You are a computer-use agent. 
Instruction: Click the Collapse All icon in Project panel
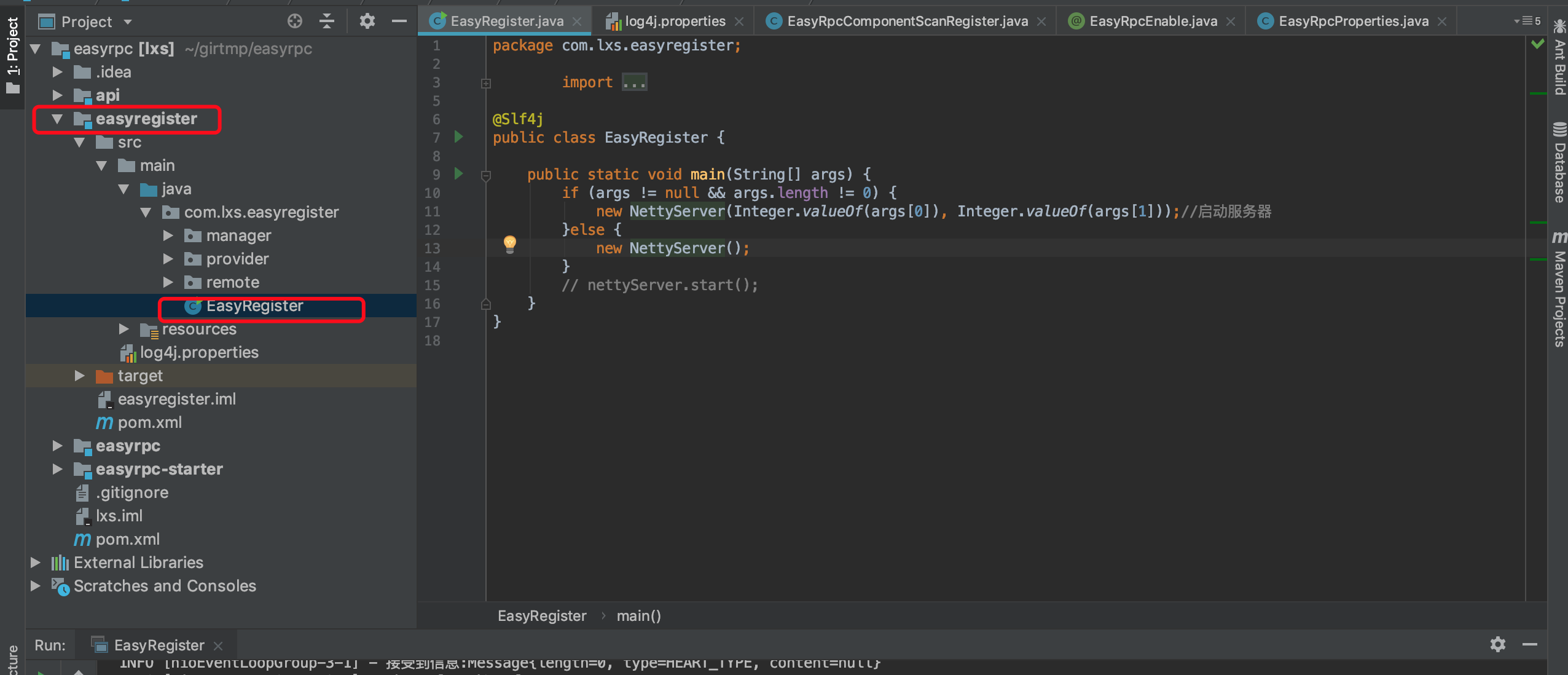327,22
